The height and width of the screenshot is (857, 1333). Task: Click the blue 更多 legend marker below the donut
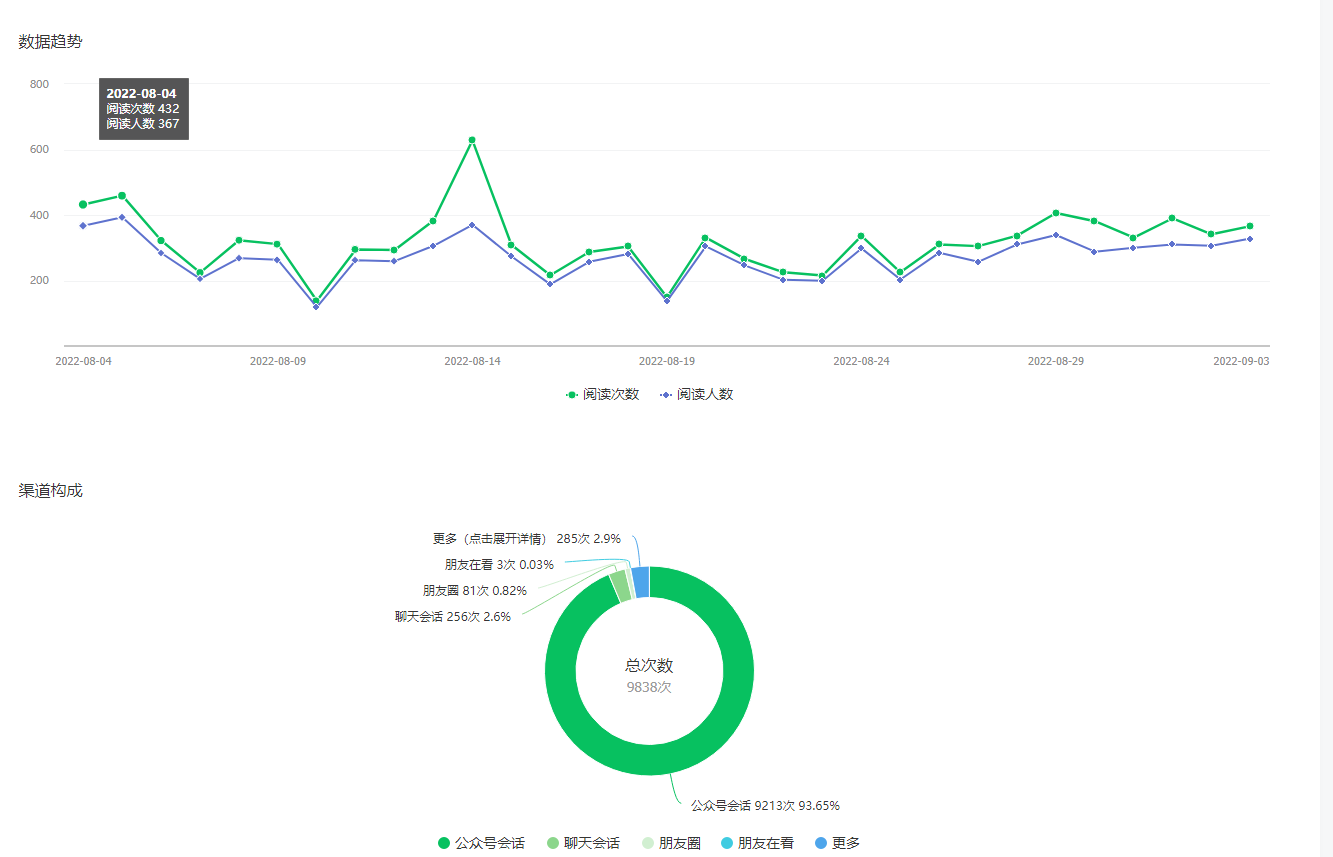821,843
